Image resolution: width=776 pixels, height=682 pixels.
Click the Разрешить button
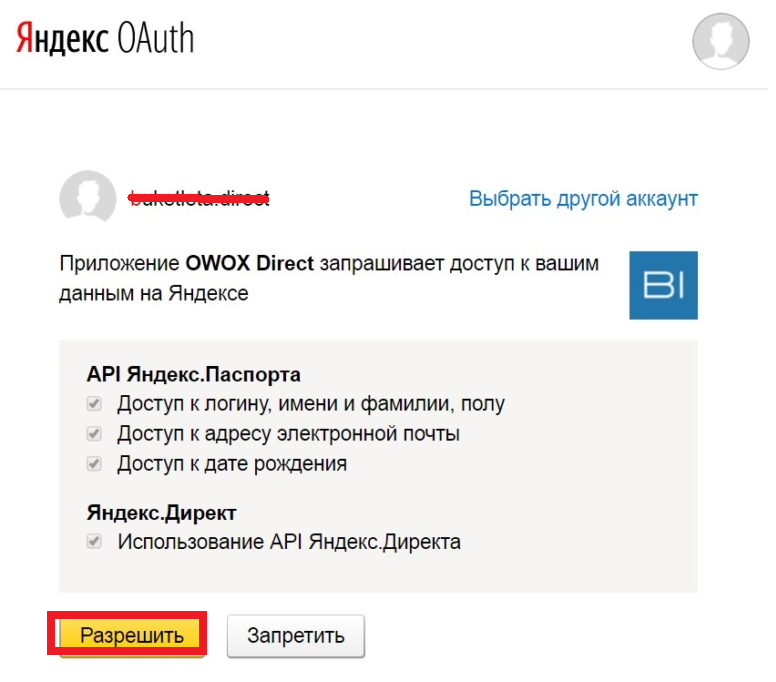point(131,635)
